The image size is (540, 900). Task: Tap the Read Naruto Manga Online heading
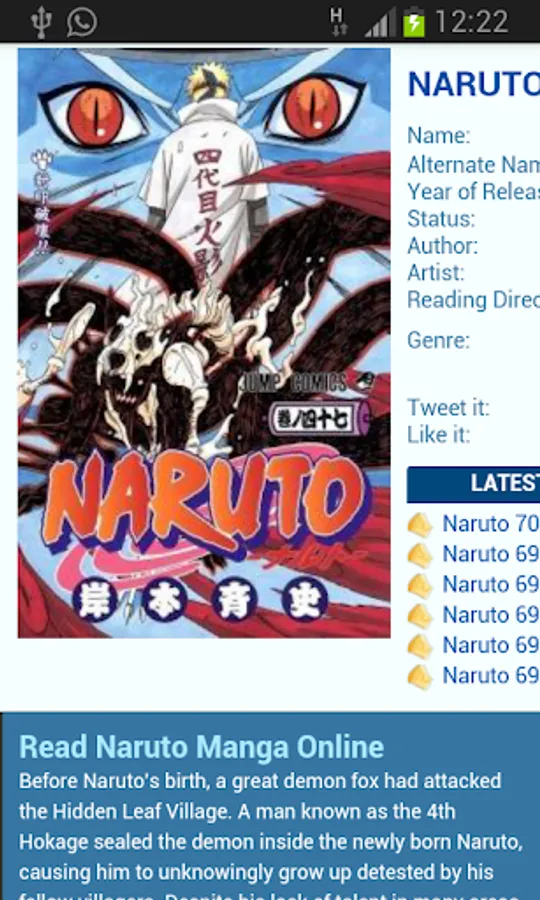coord(201,747)
